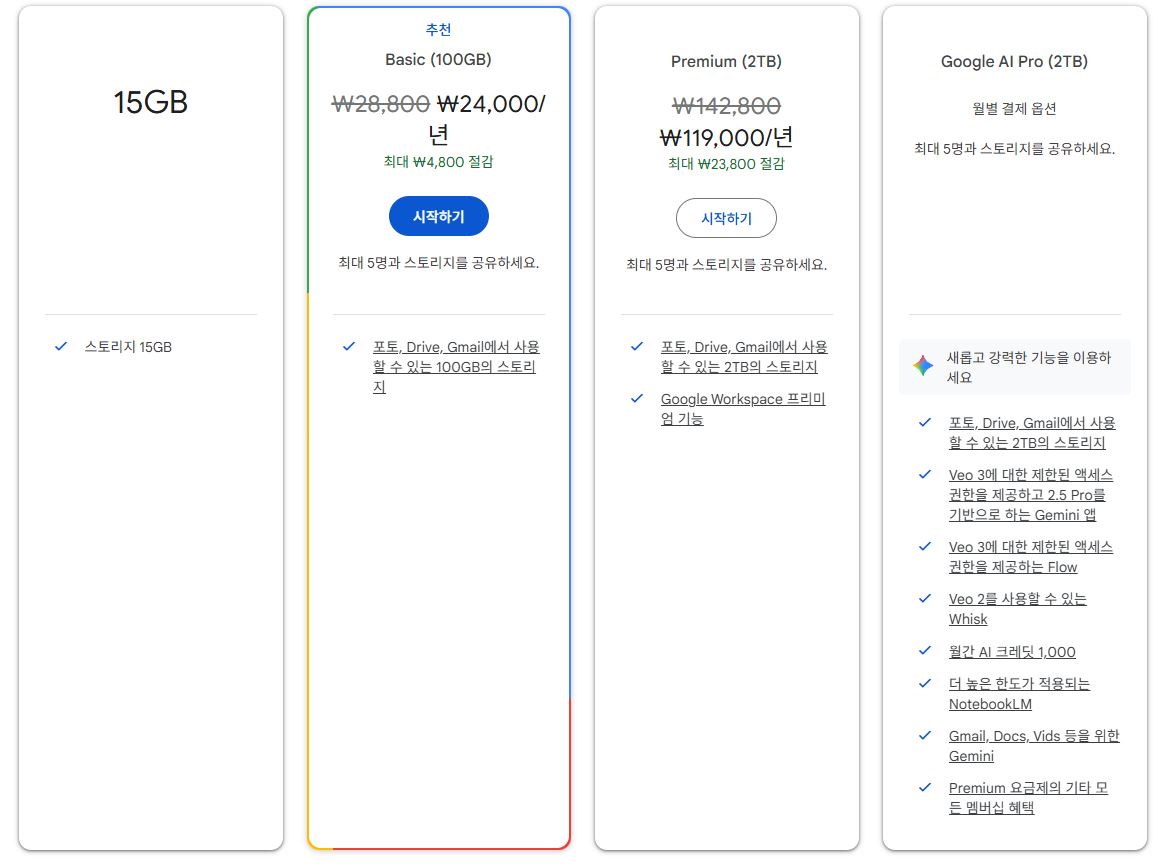Click the 최대 ₩4,800 절감 savings text

tap(439, 162)
